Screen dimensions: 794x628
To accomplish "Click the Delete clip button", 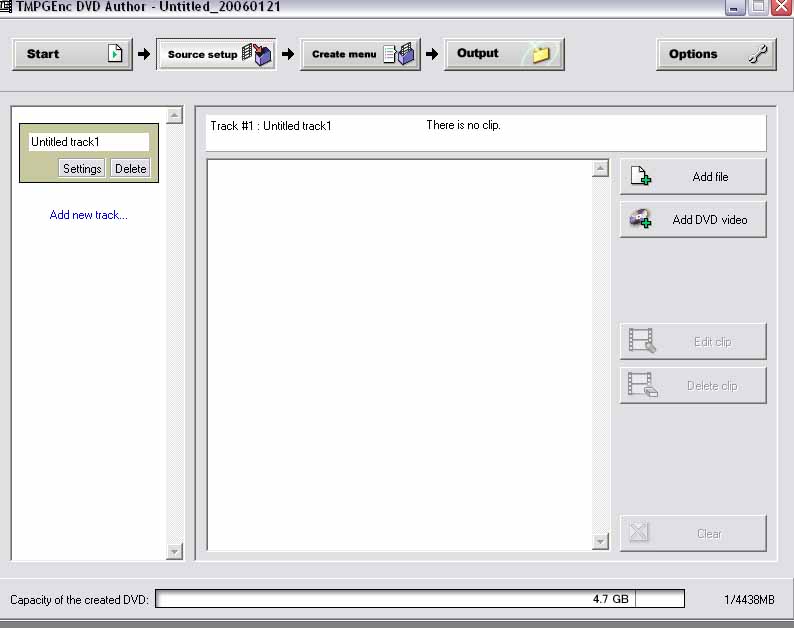I will (693, 385).
